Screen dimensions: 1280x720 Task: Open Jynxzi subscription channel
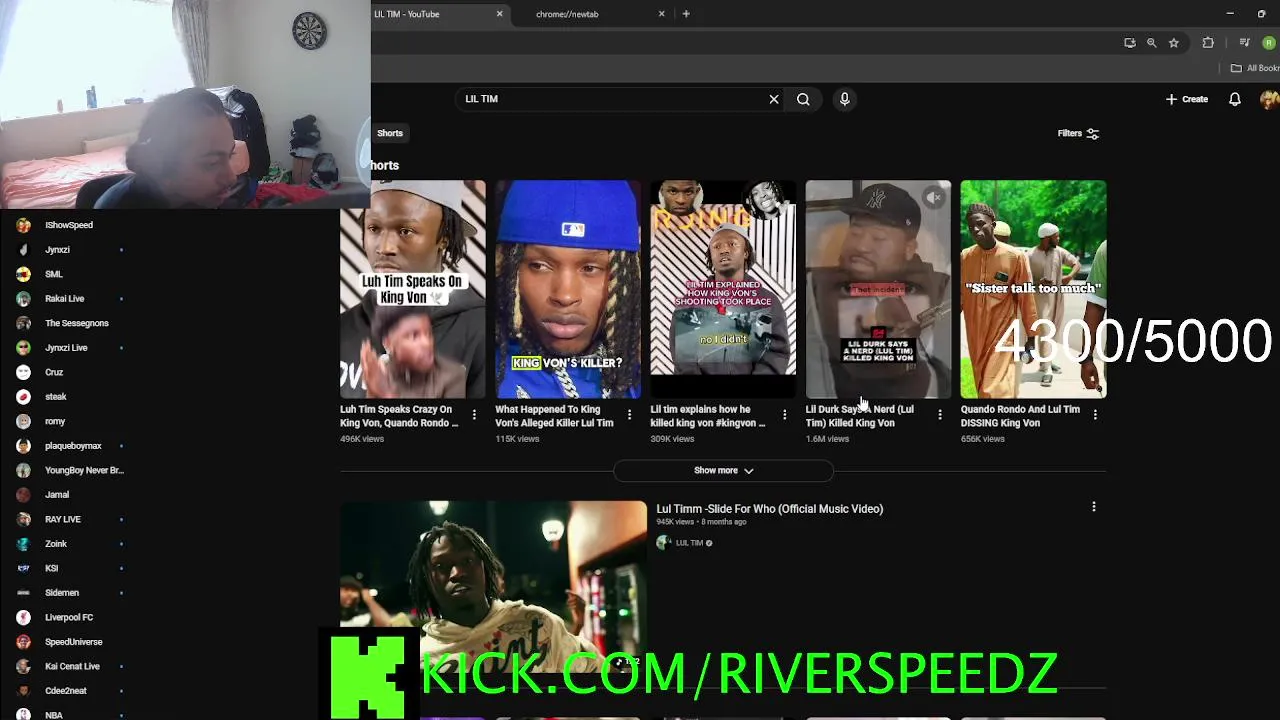click(57, 250)
